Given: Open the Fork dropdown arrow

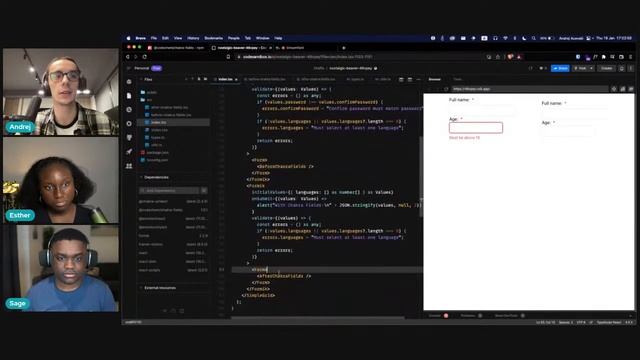Looking at the screenshot, I should point(591,68).
